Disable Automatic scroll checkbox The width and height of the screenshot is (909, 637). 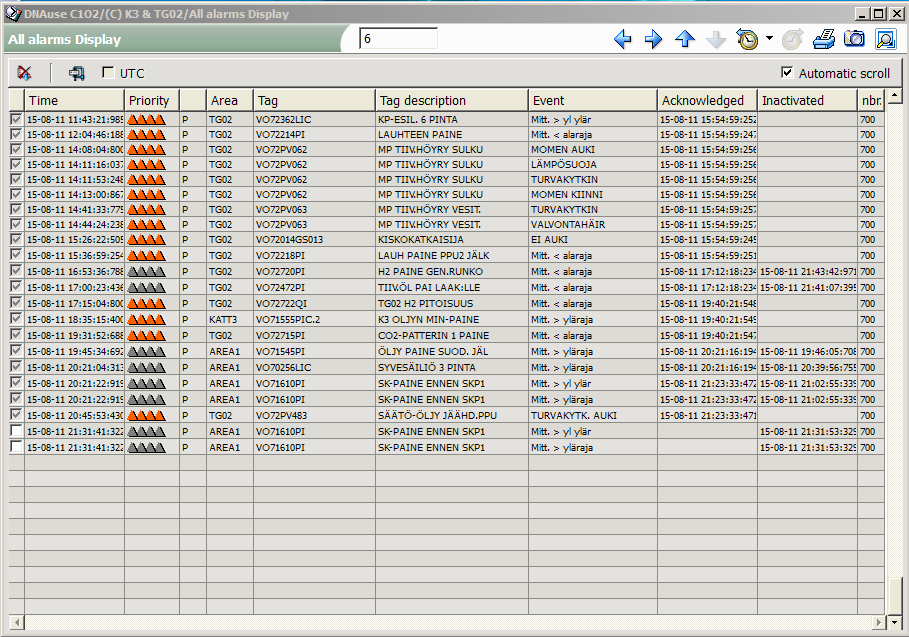pos(787,72)
